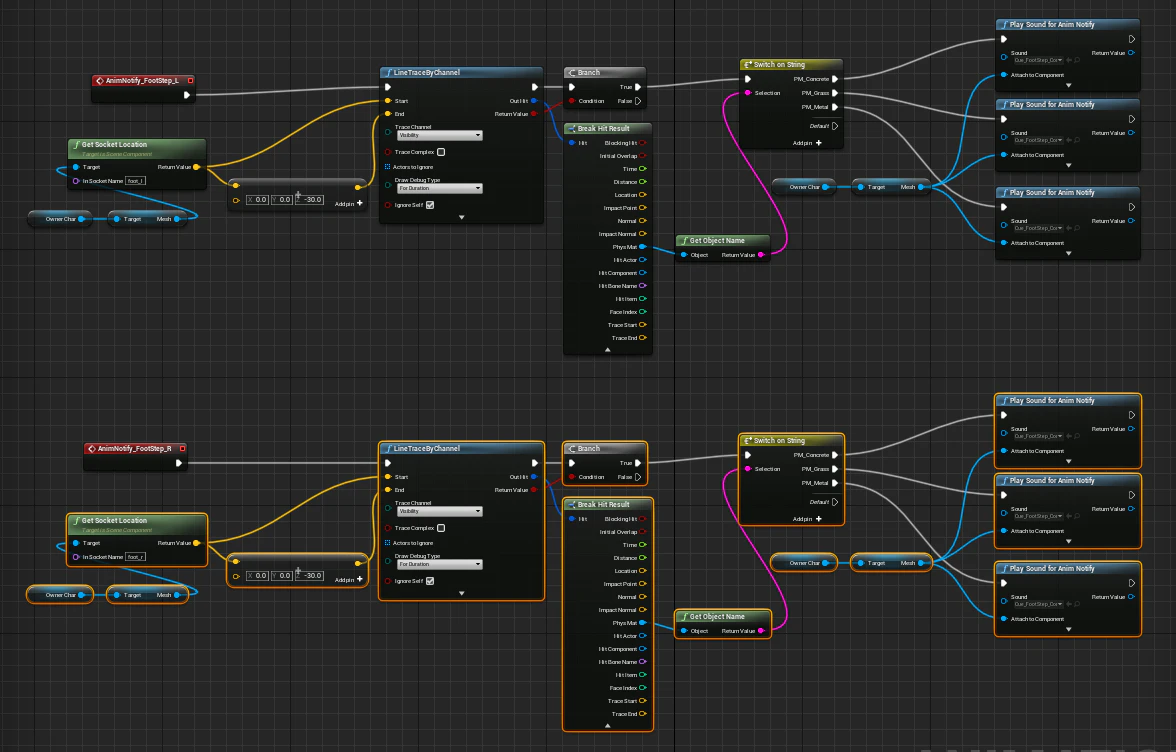Add pin on vector add node beside foot_l socket
This screenshot has height=752, width=1176.
[349, 203]
